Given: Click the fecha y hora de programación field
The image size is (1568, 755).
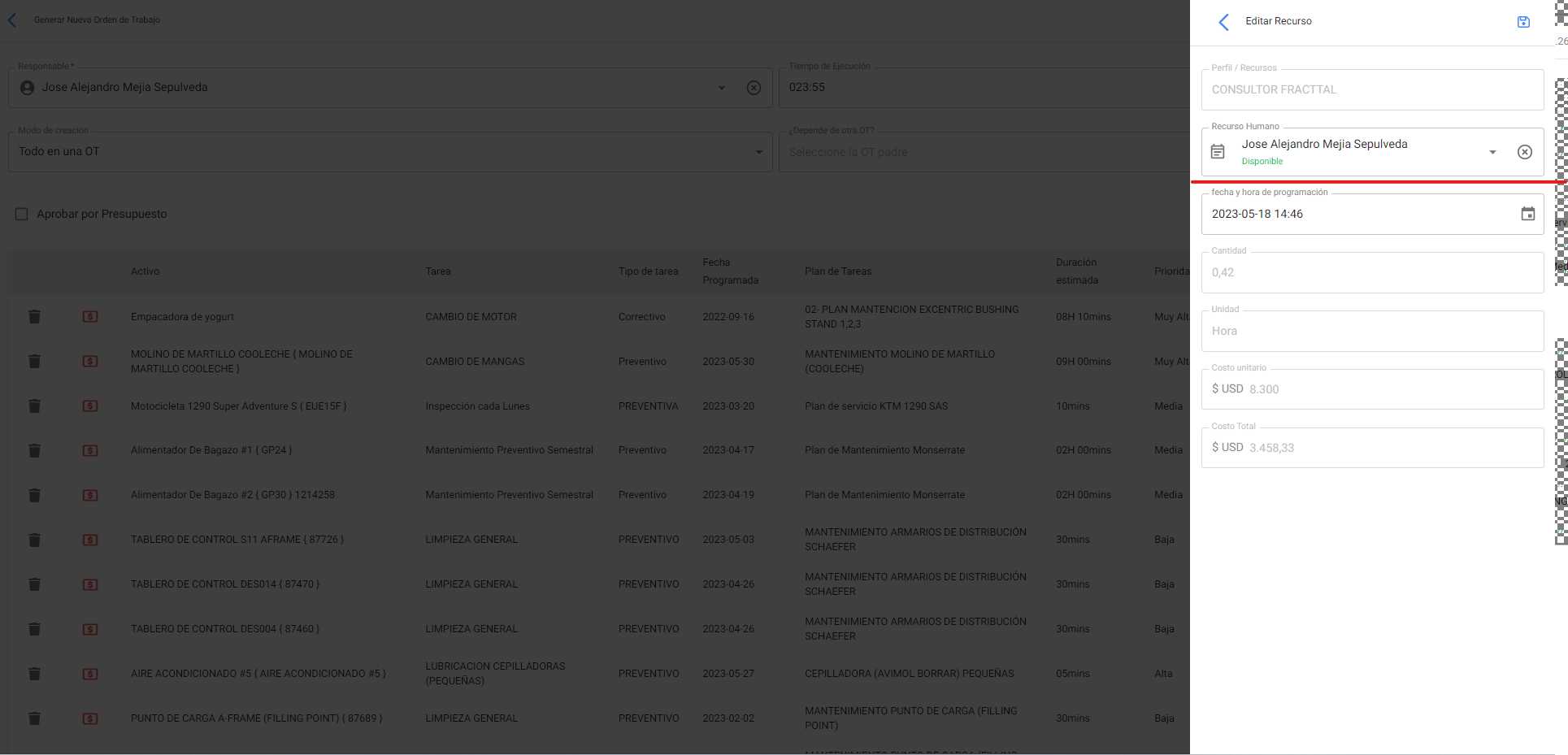Looking at the screenshot, I should [x=1357, y=215].
